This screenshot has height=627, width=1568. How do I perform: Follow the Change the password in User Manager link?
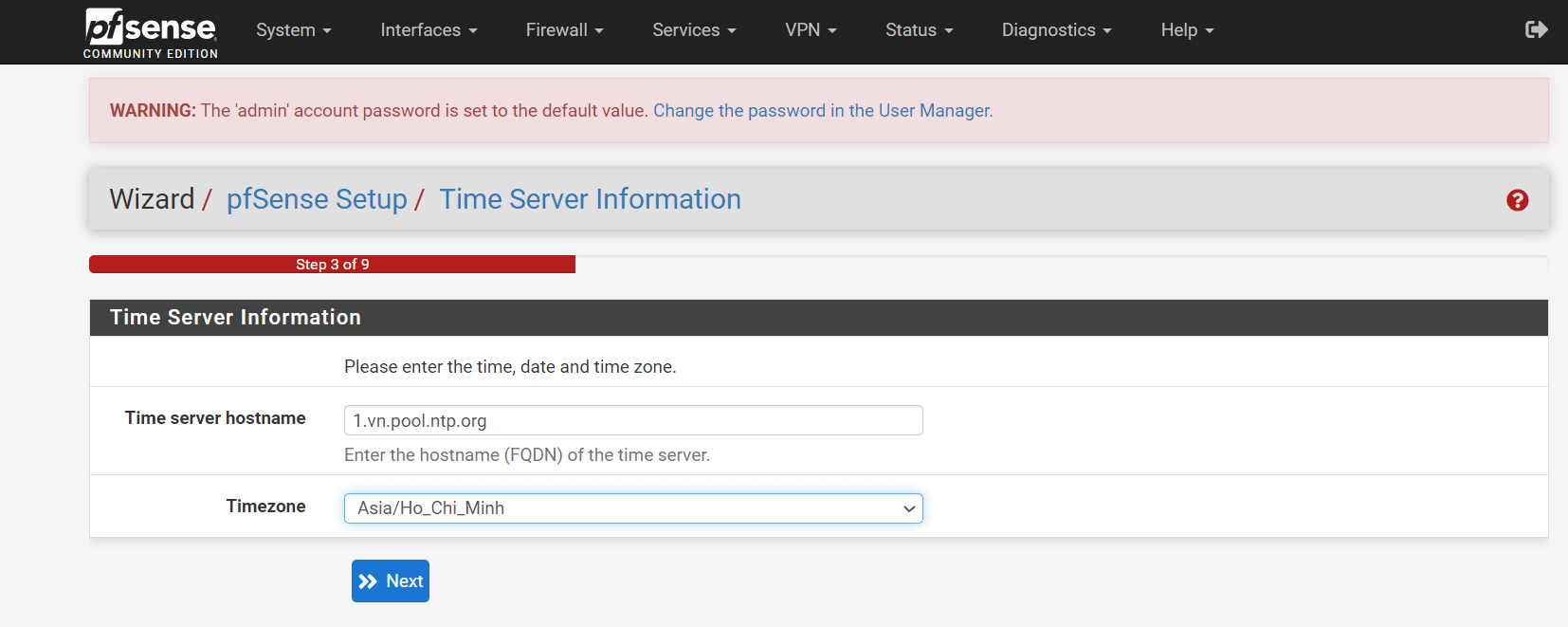point(823,111)
